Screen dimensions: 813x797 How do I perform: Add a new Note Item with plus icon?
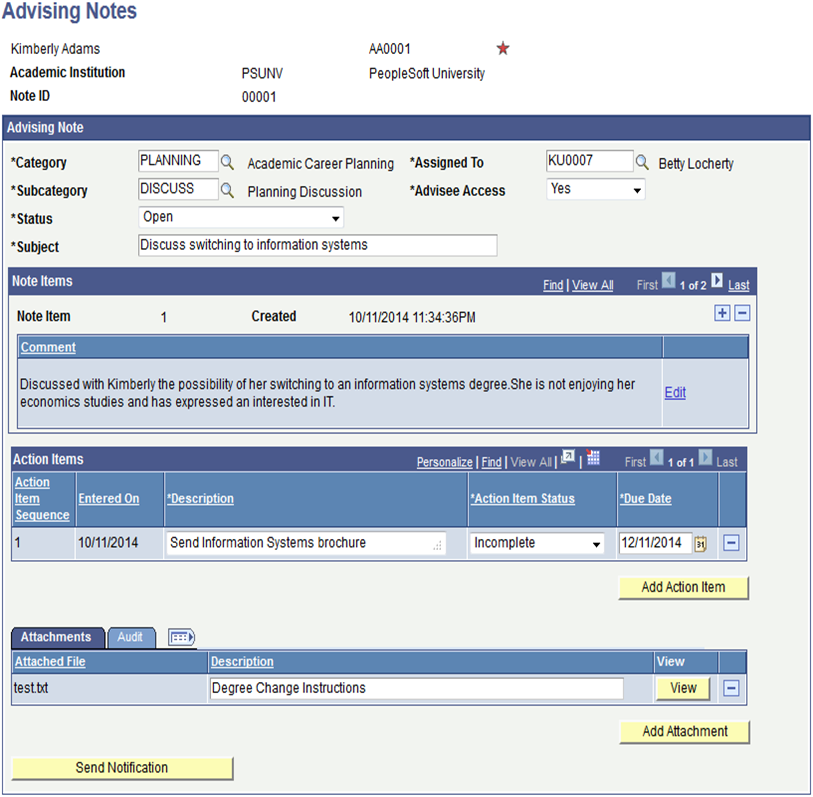click(x=722, y=312)
